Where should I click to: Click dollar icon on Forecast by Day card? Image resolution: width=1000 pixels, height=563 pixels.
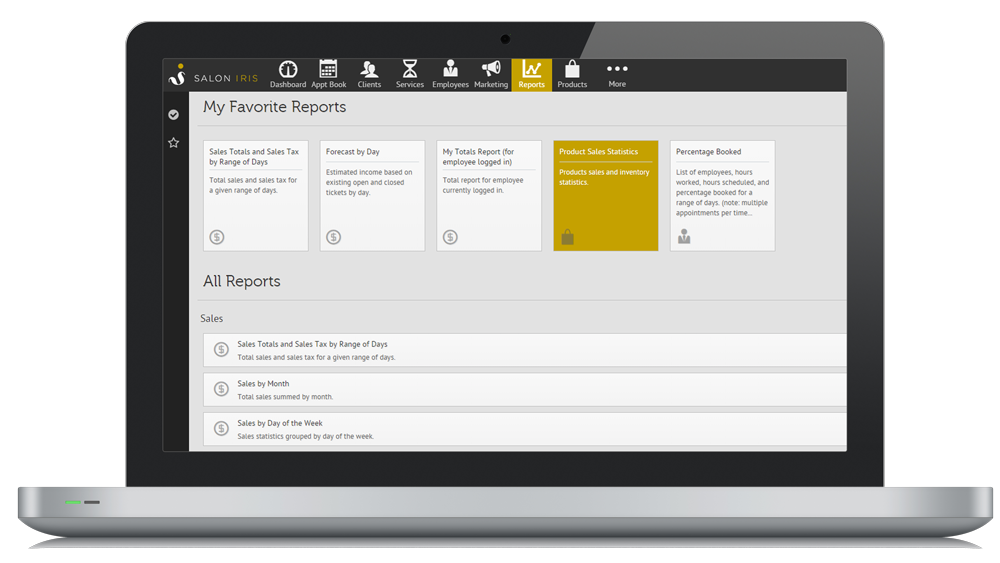(x=334, y=237)
